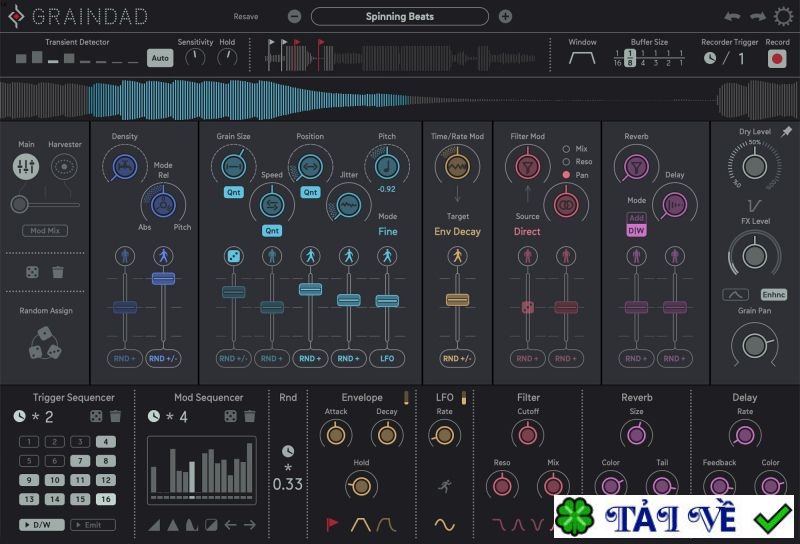Open the settings gear icon

(783, 16)
